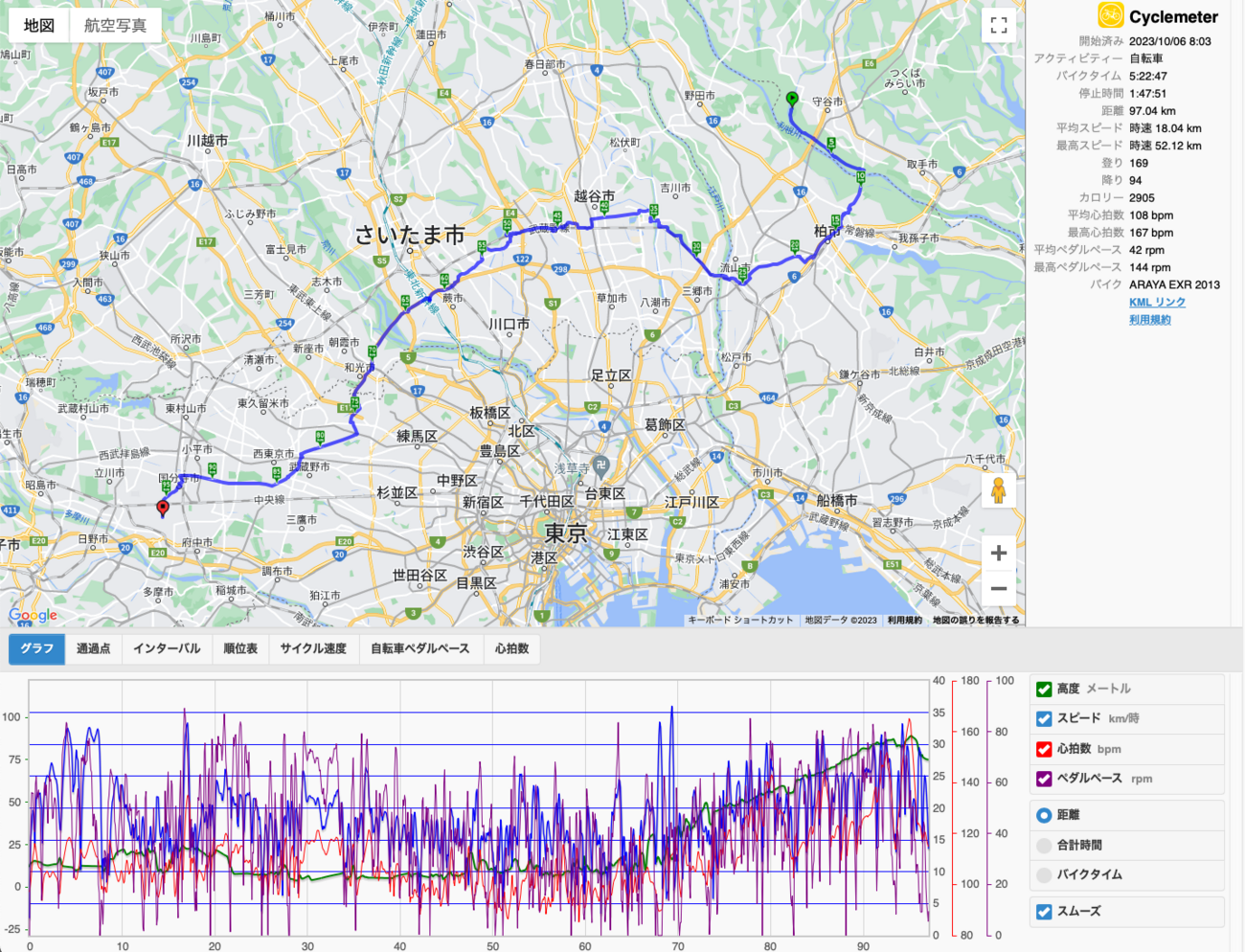The width and height of the screenshot is (1245, 952).
Task: Toggle 心拍数 bpm checkbox
Action: click(1044, 749)
